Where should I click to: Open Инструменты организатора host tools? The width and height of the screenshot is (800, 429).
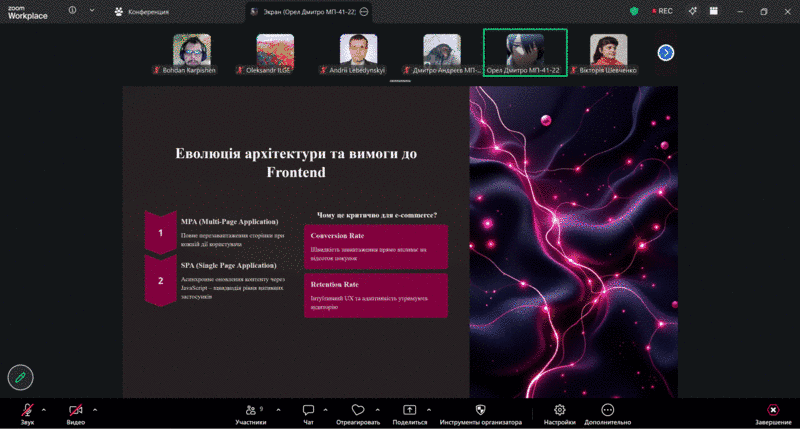tap(480, 411)
